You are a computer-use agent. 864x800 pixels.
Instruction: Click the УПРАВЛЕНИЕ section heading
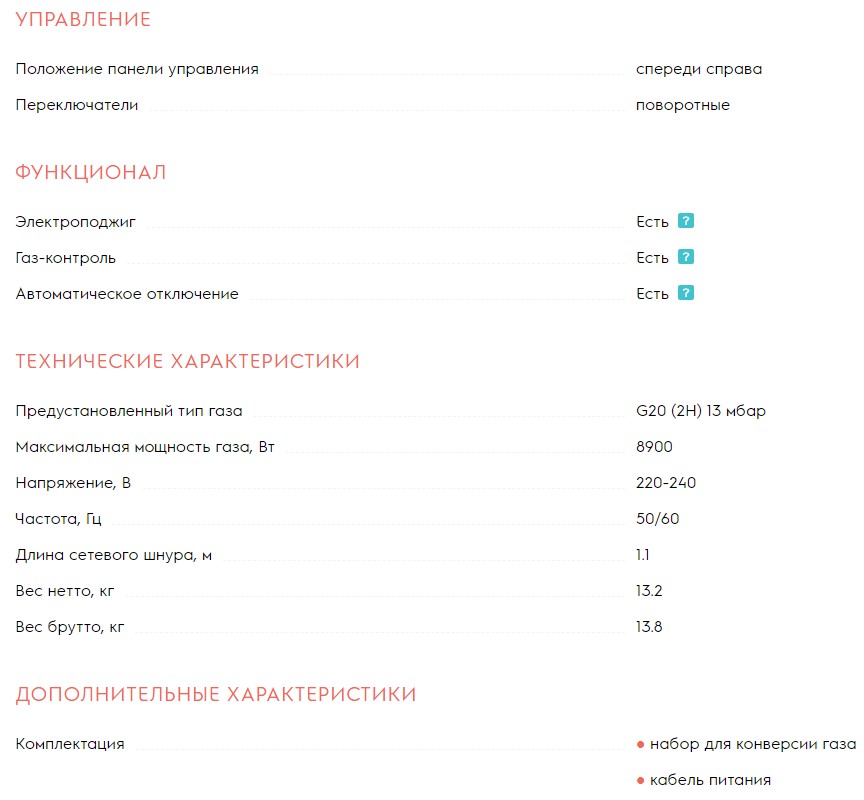click(83, 20)
